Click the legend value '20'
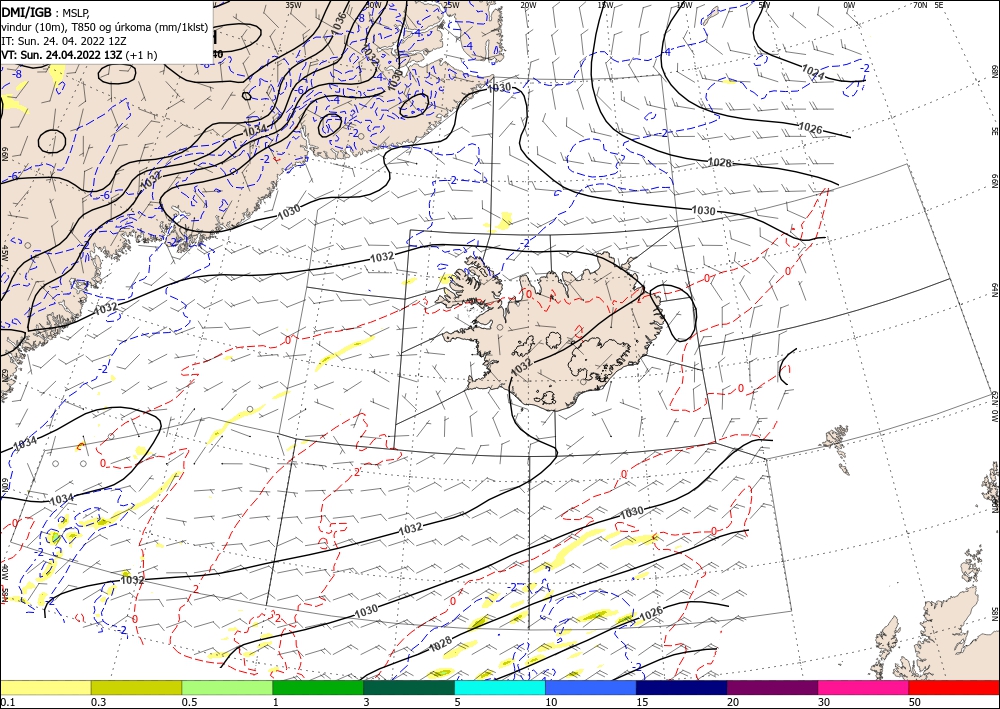 point(733,702)
